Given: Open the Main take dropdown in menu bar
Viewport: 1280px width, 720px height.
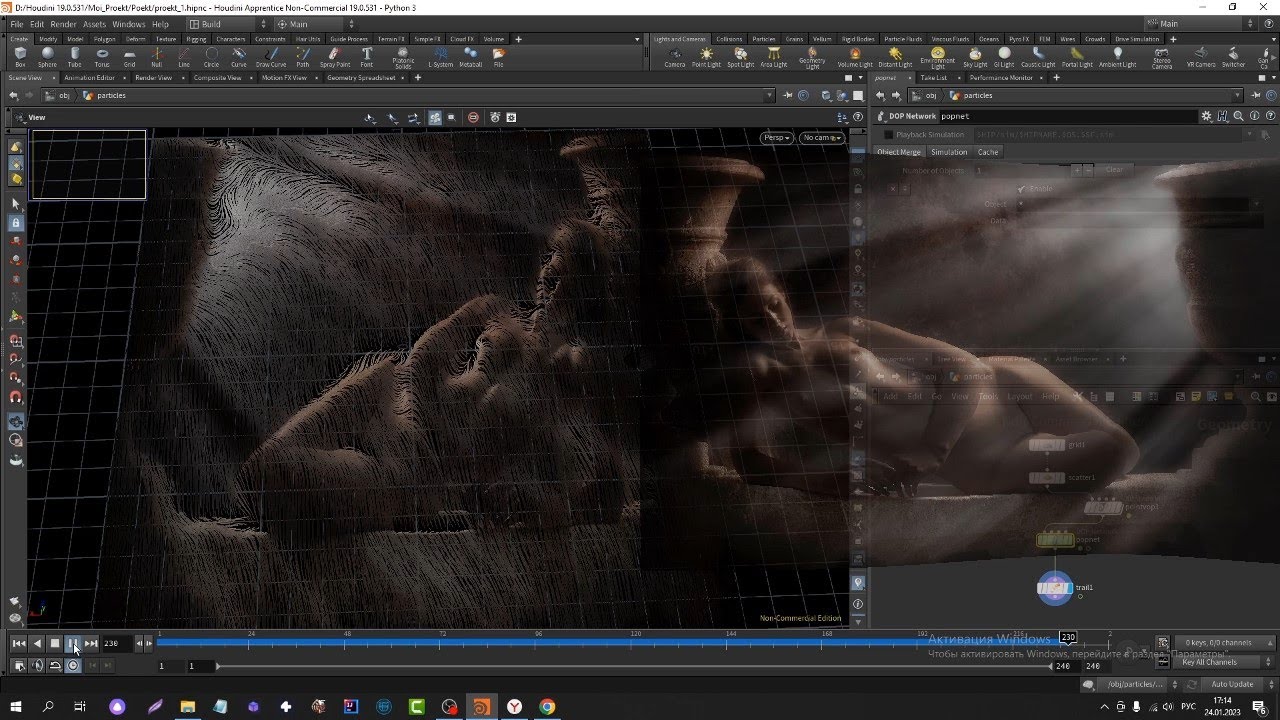Looking at the screenshot, I should [315, 24].
